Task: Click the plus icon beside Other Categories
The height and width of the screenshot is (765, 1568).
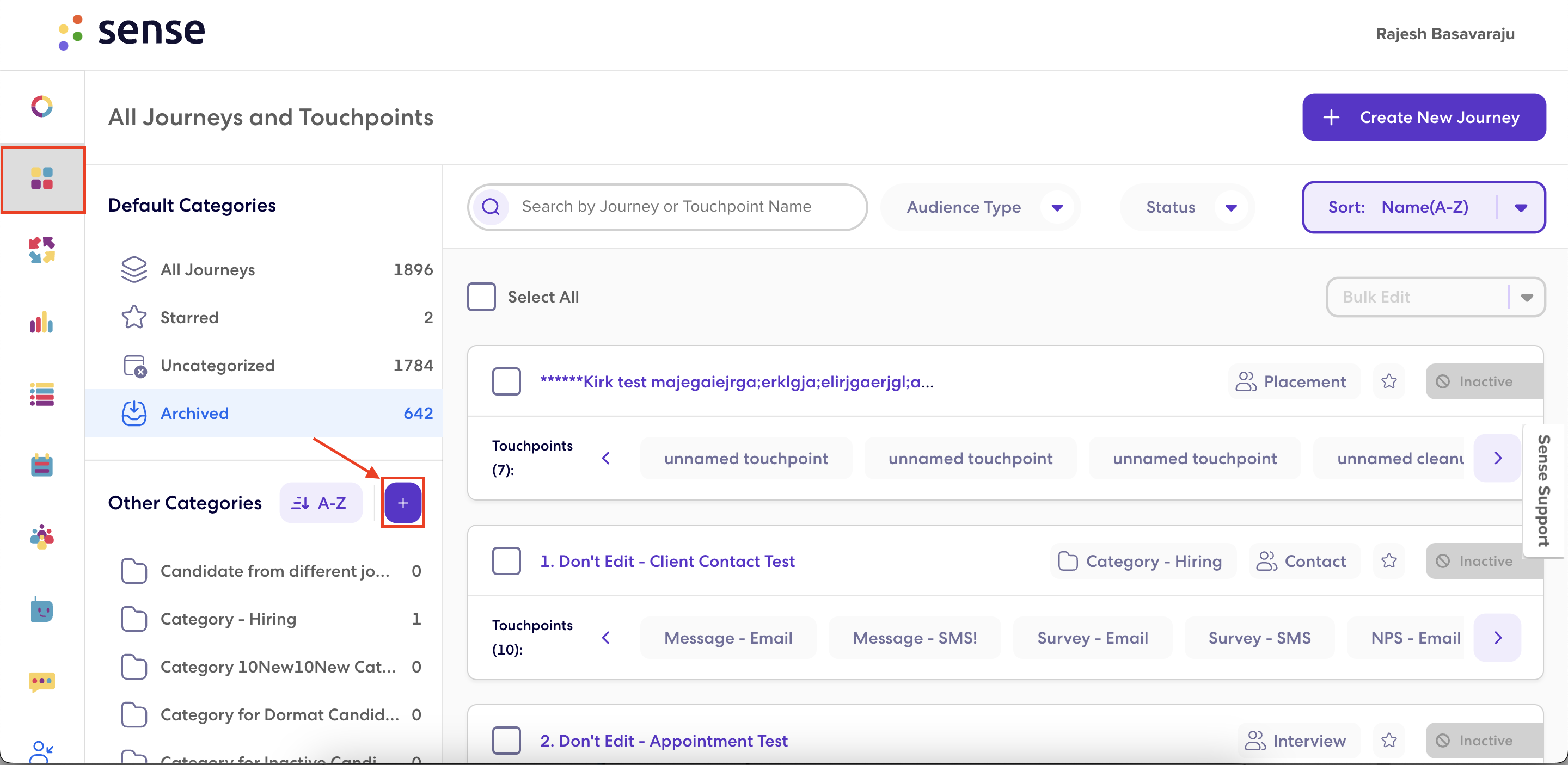Action: (403, 503)
